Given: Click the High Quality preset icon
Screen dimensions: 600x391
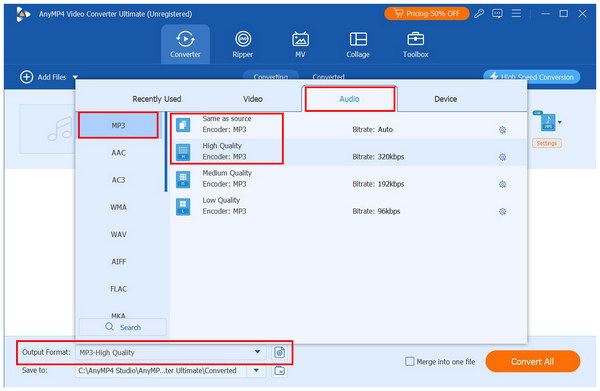Looking at the screenshot, I should pos(183,152).
